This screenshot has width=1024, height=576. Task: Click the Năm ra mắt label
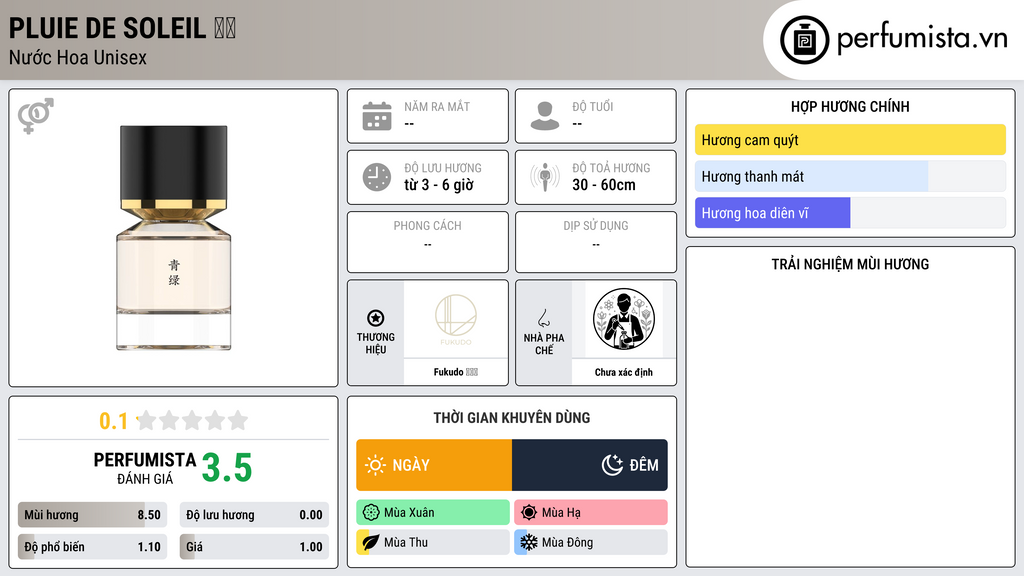tap(437, 106)
